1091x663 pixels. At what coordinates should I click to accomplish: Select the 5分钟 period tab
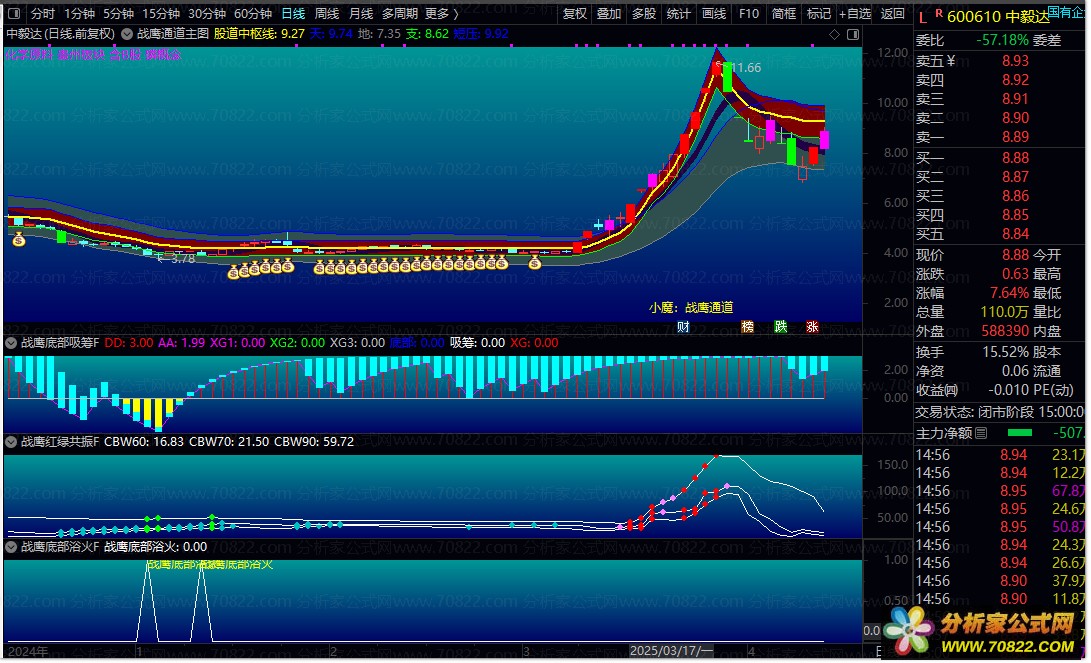[x=118, y=13]
